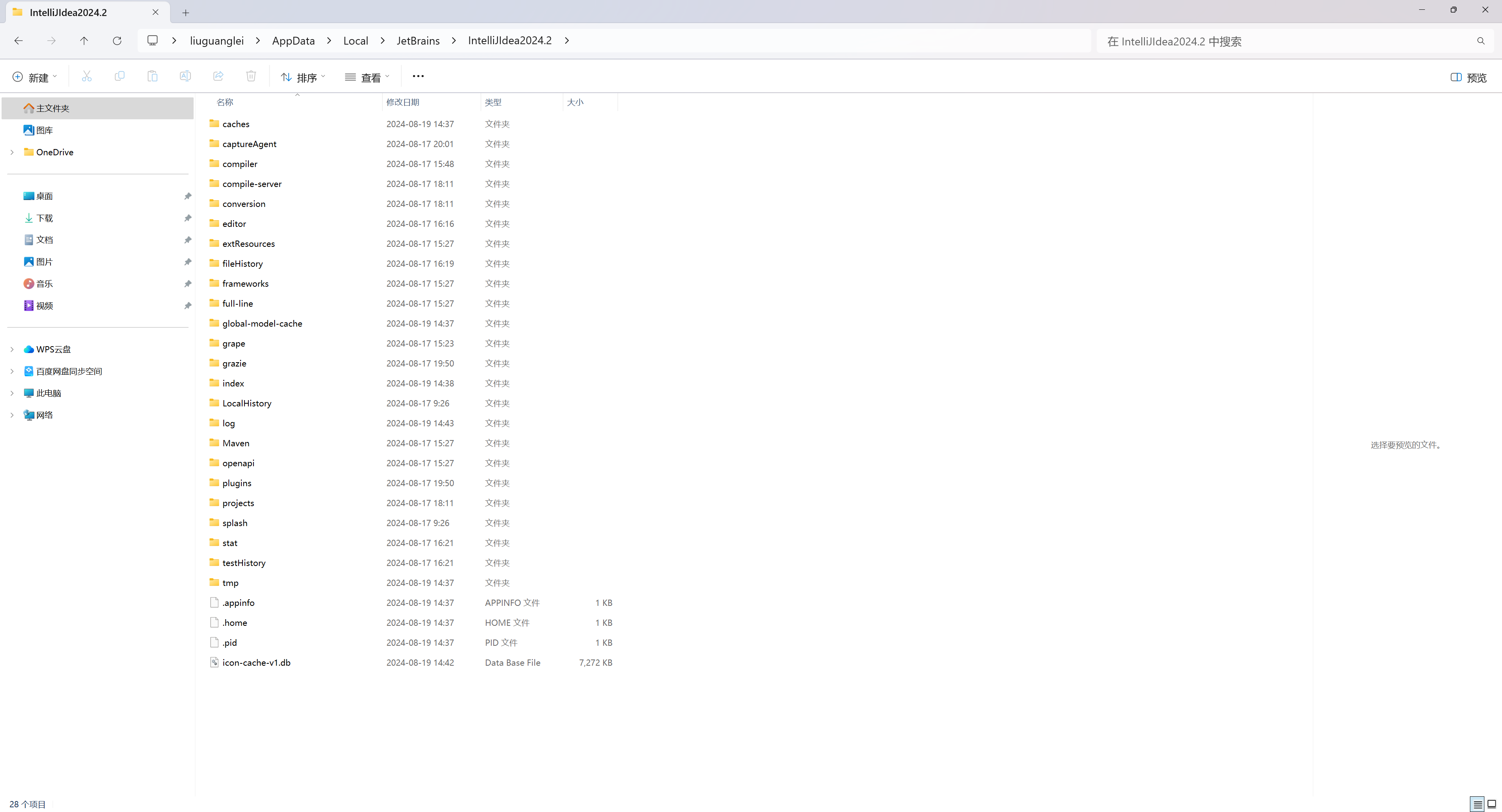Open the 查看 view dropdown
1502x812 pixels.
coord(367,77)
